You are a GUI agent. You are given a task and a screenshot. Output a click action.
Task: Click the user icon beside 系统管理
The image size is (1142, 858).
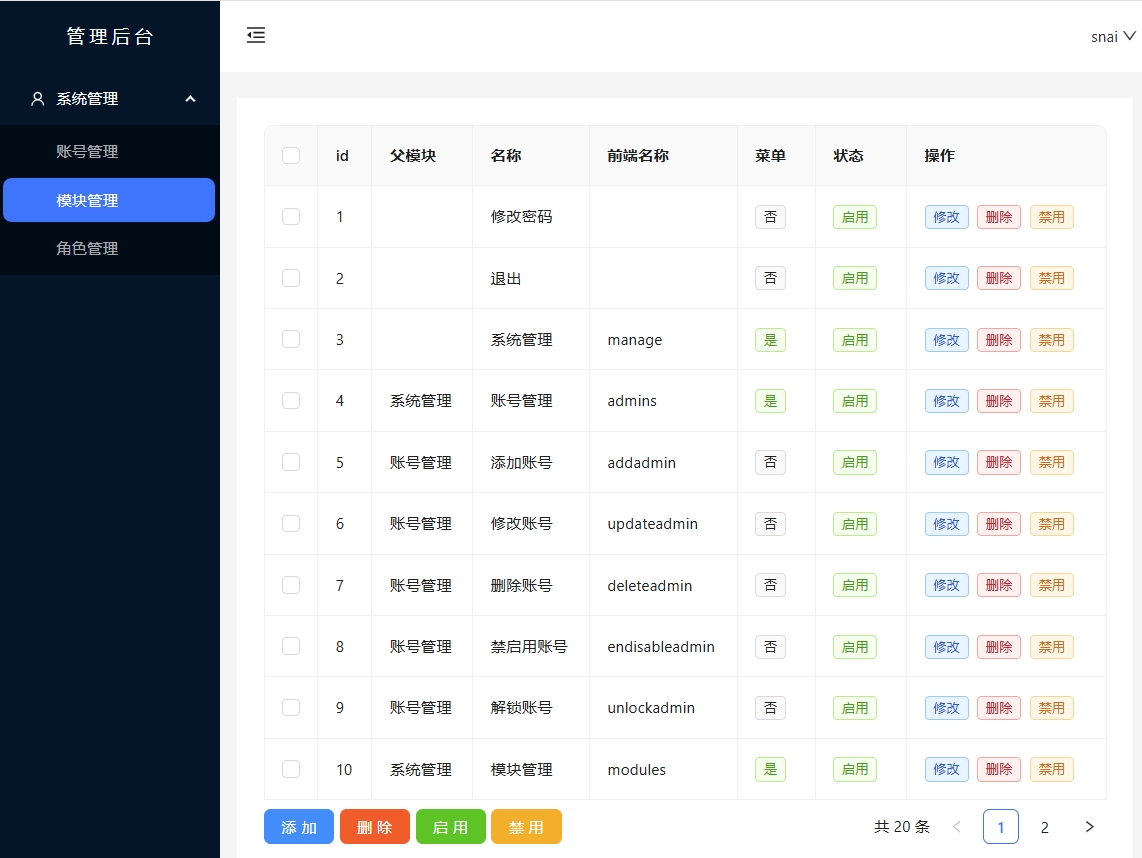(x=38, y=99)
